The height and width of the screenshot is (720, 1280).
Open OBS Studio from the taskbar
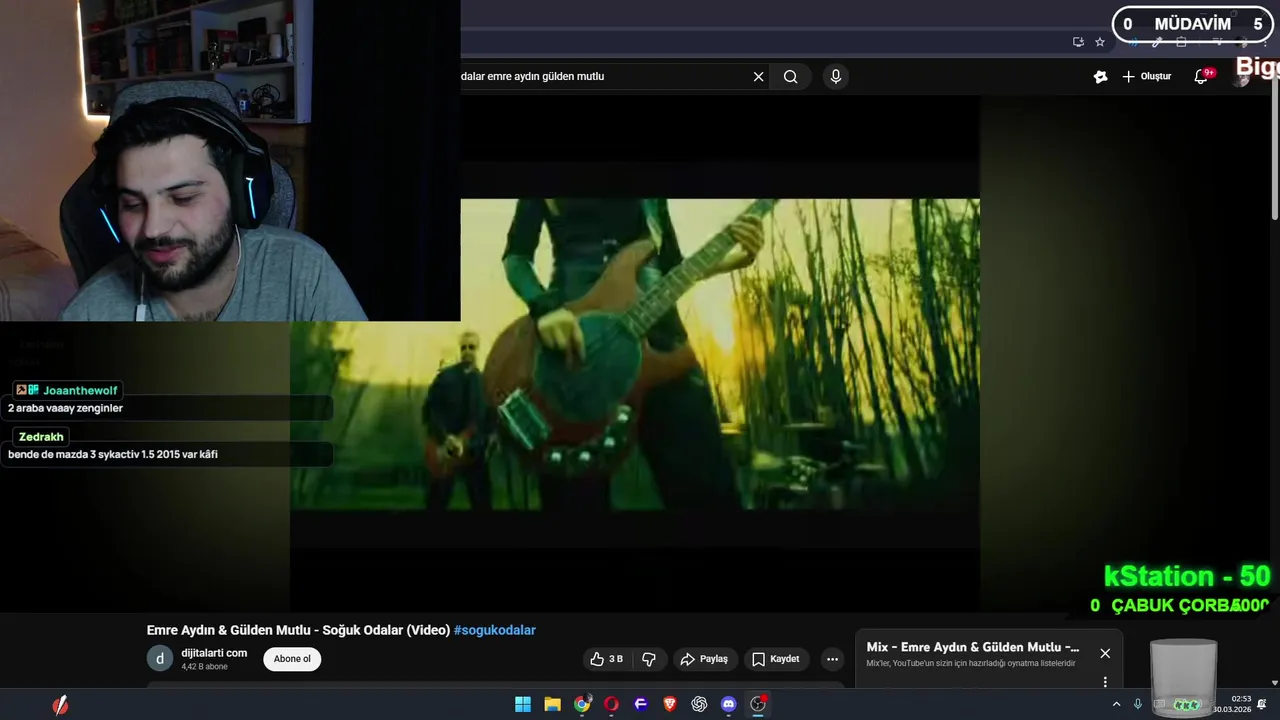tap(758, 704)
